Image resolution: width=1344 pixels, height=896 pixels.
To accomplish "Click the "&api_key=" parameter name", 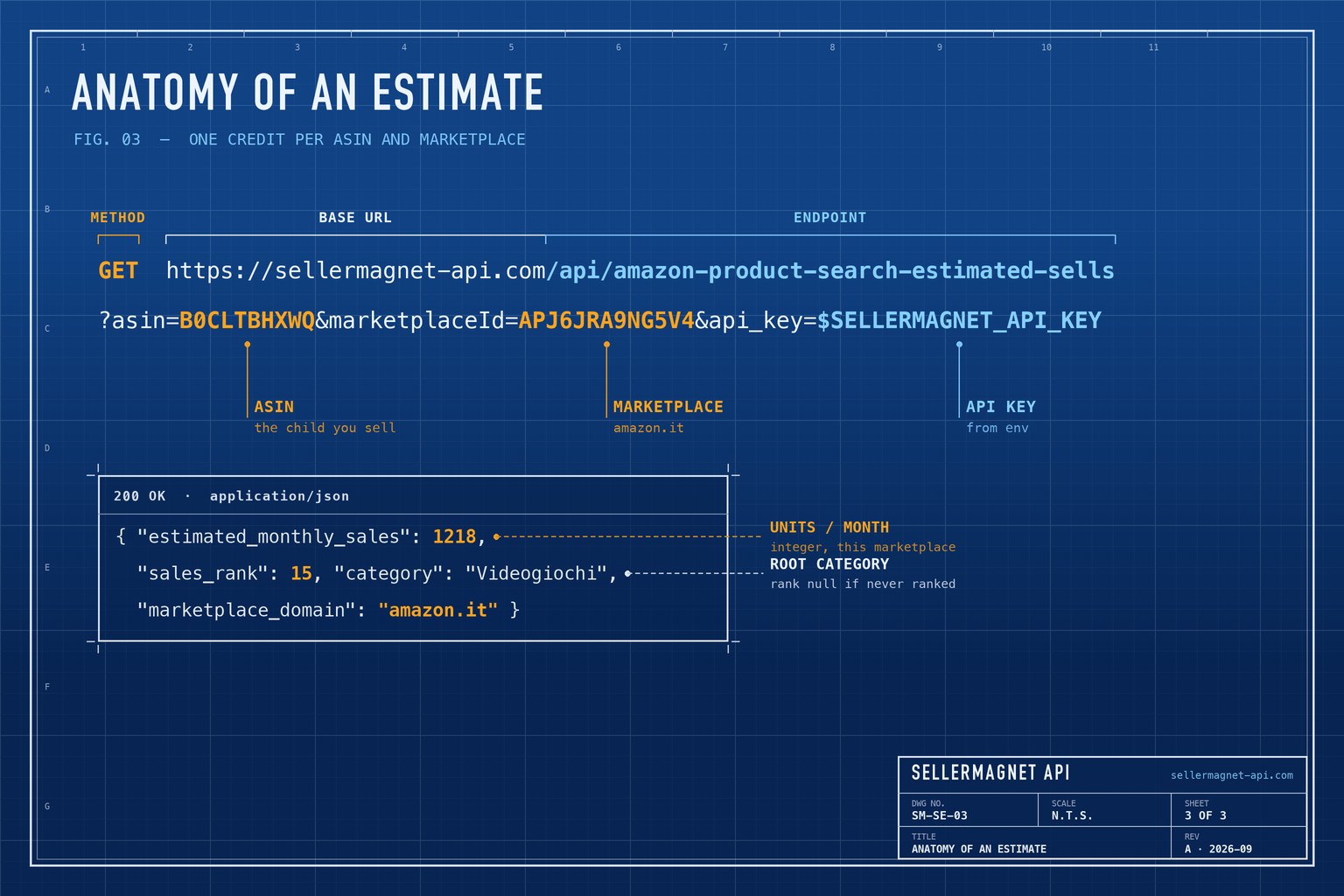I will 756,321.
